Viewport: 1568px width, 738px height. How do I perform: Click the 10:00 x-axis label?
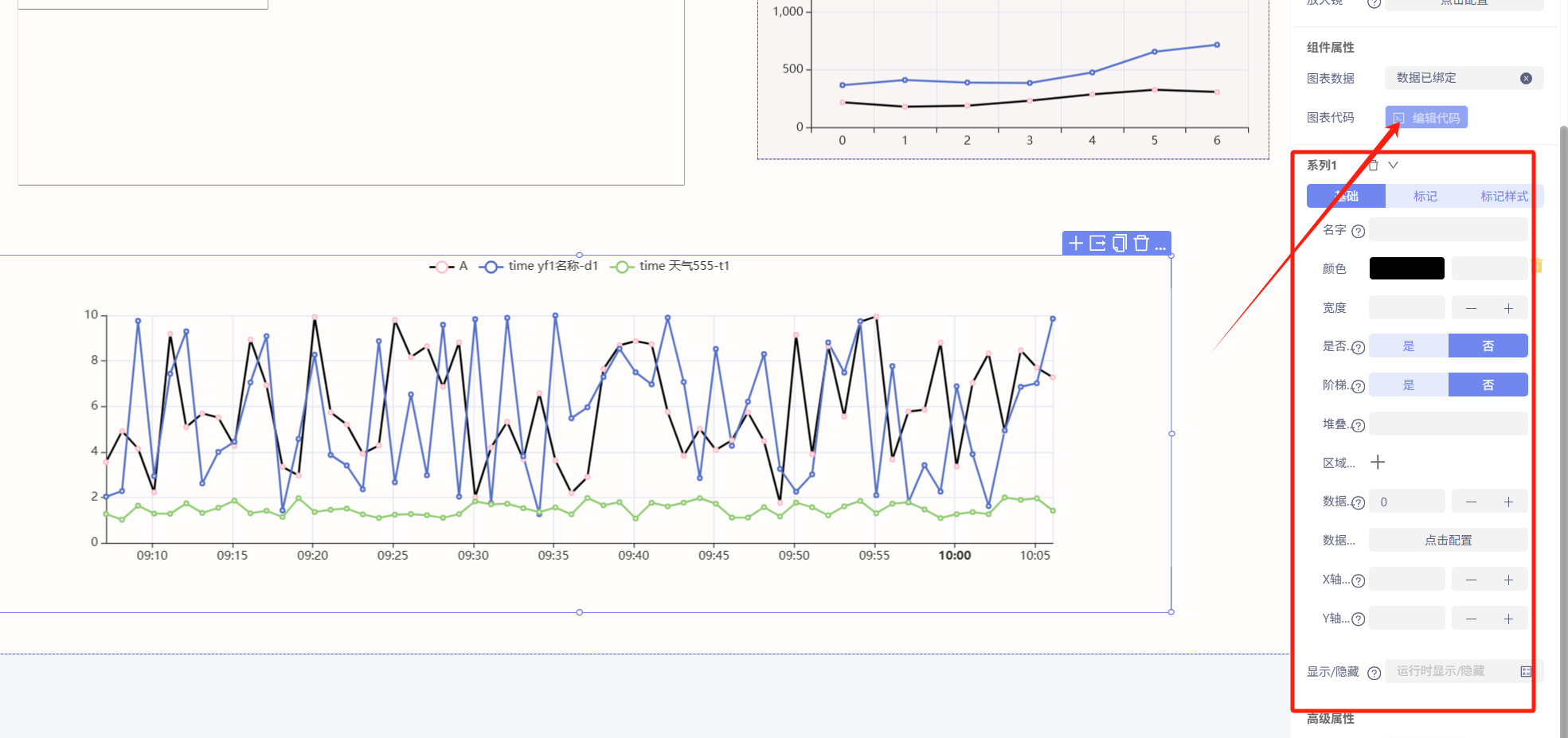pos(954,556)
